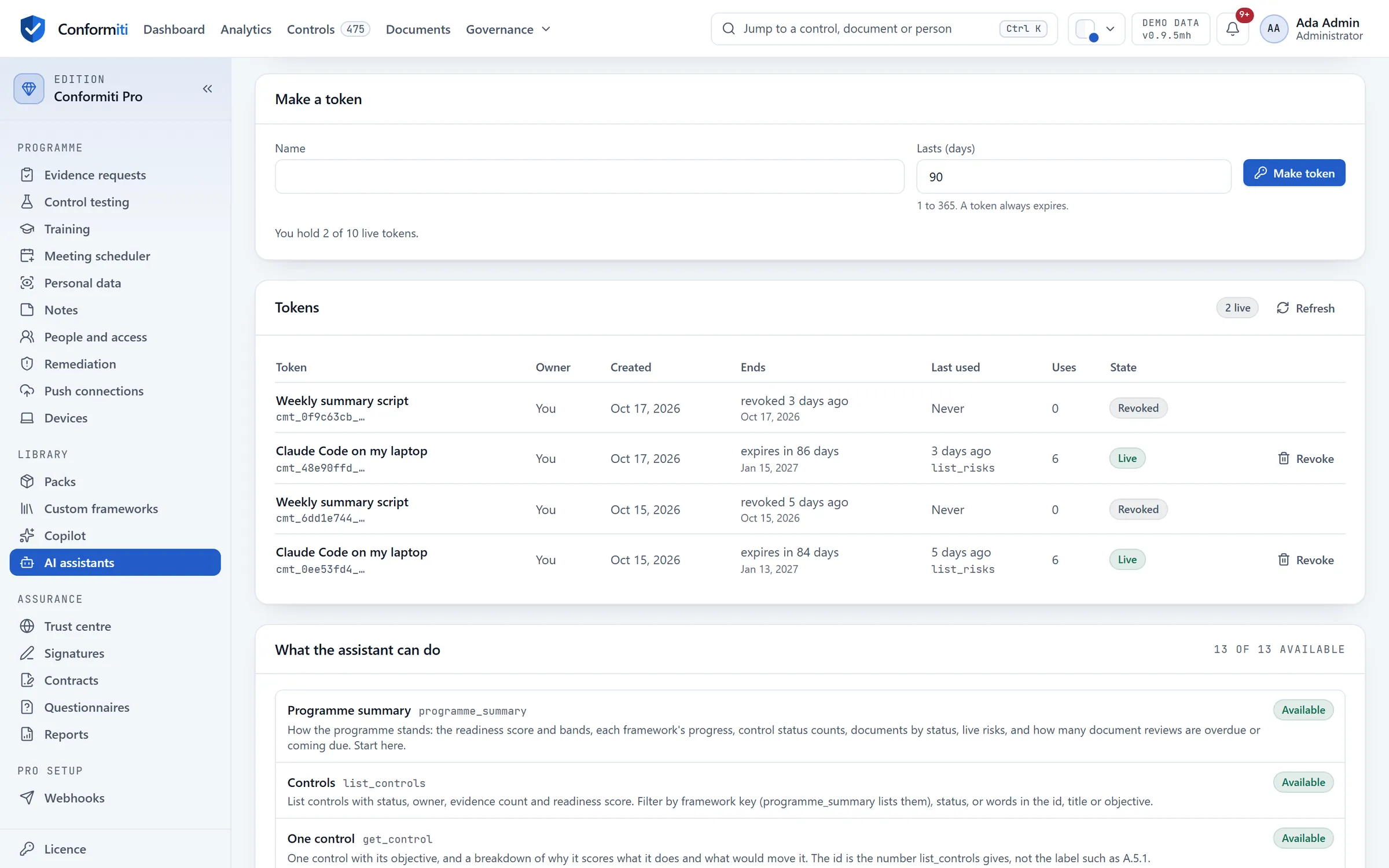The height and width of the screenshot is (868, 1389).
Task: Open Remediation shield icon
Action: [x=27, y=364]
